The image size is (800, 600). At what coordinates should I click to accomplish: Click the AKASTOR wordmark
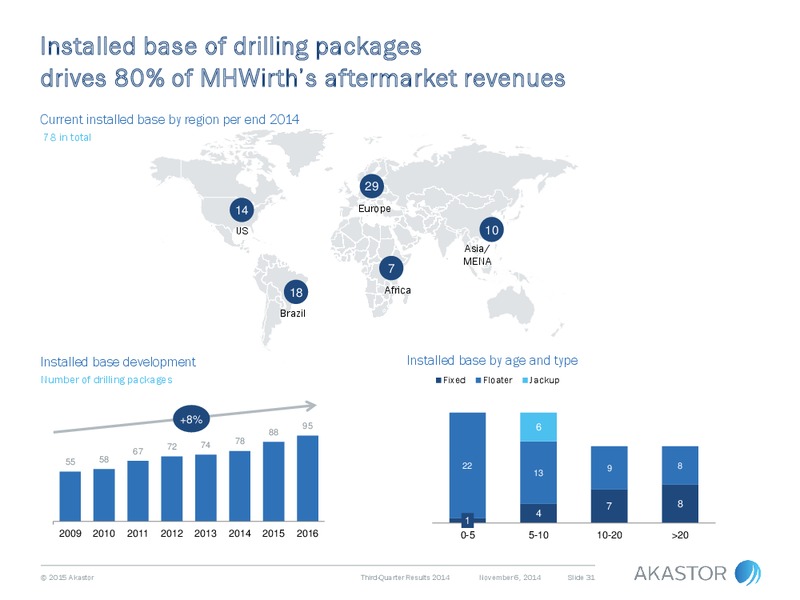680,573
